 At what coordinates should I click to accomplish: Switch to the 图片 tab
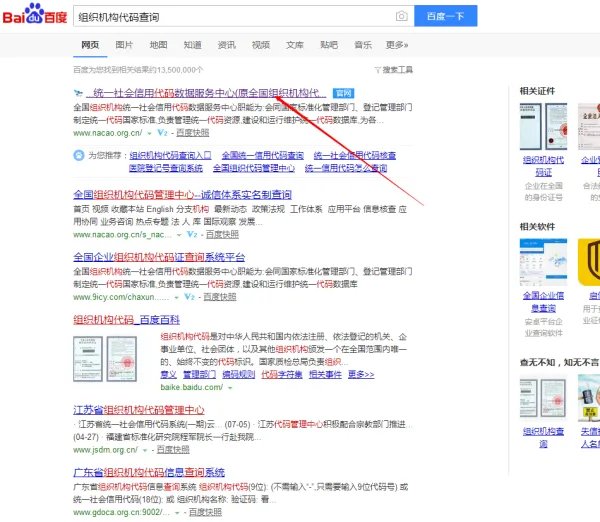(124, 45)
